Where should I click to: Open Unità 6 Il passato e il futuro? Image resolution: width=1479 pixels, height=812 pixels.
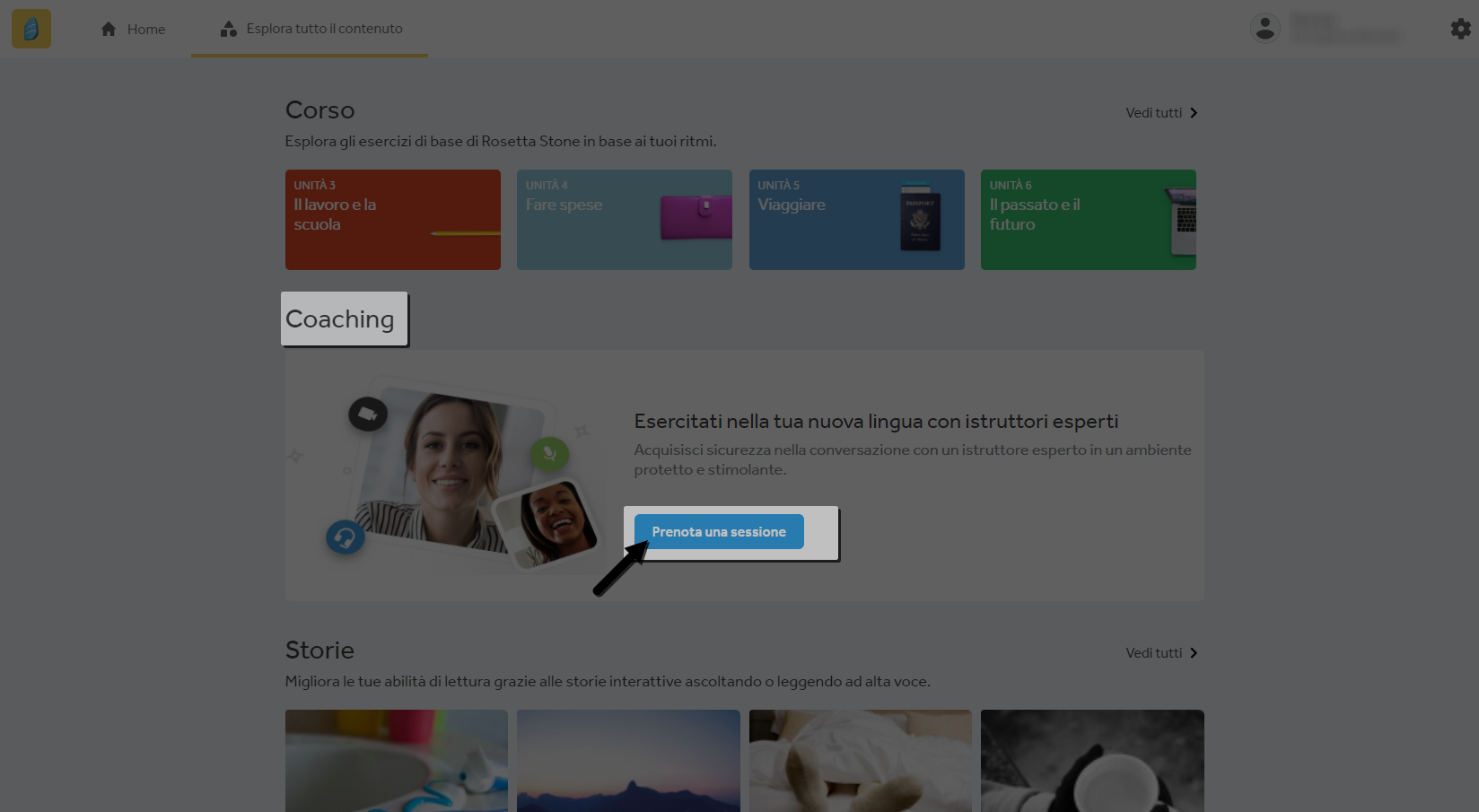point(1089,220)
